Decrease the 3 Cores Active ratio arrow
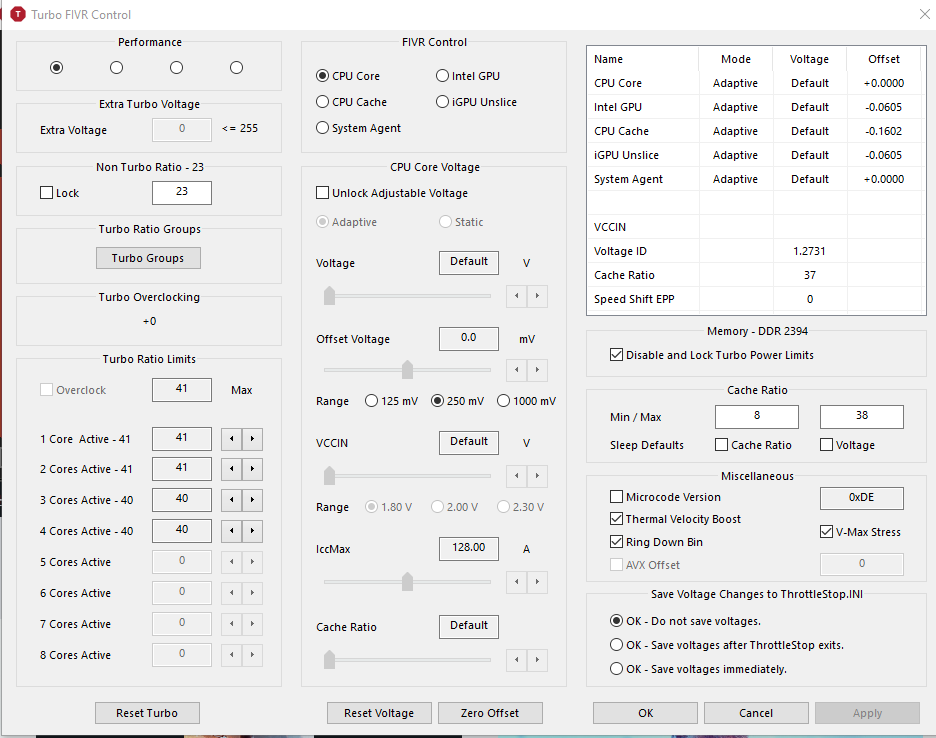Image resolution: width=936 pixels, height=738 pixels. click(232, 500)
